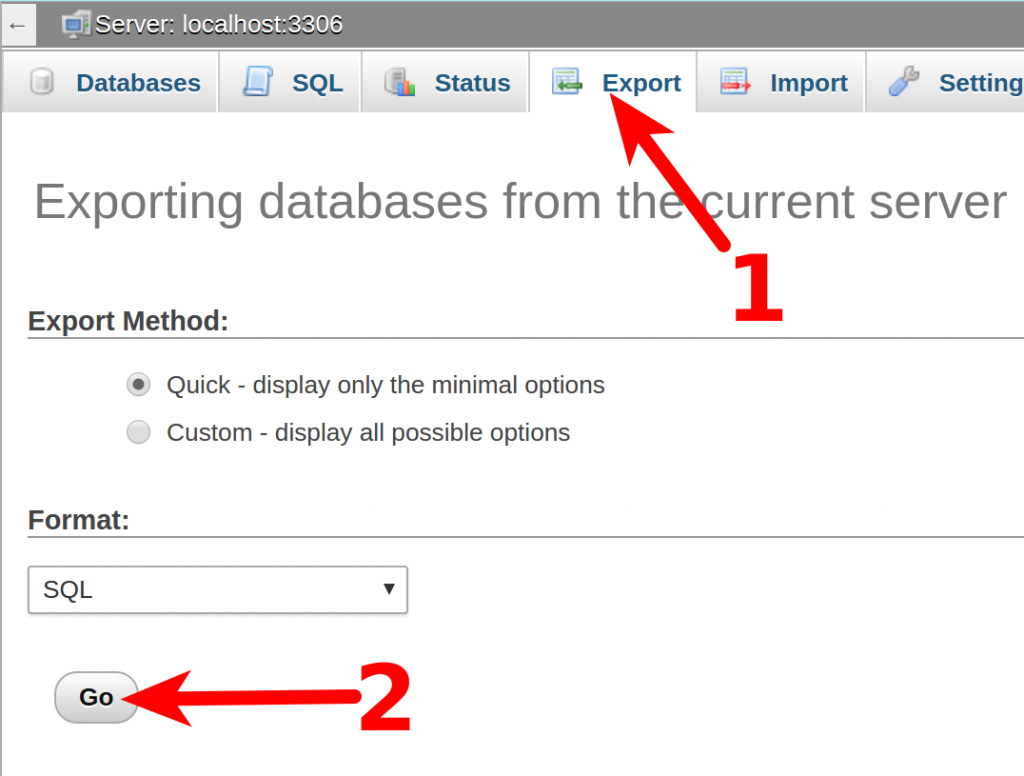Open the Status tab
1024x776 pixels.
[472, 83]
